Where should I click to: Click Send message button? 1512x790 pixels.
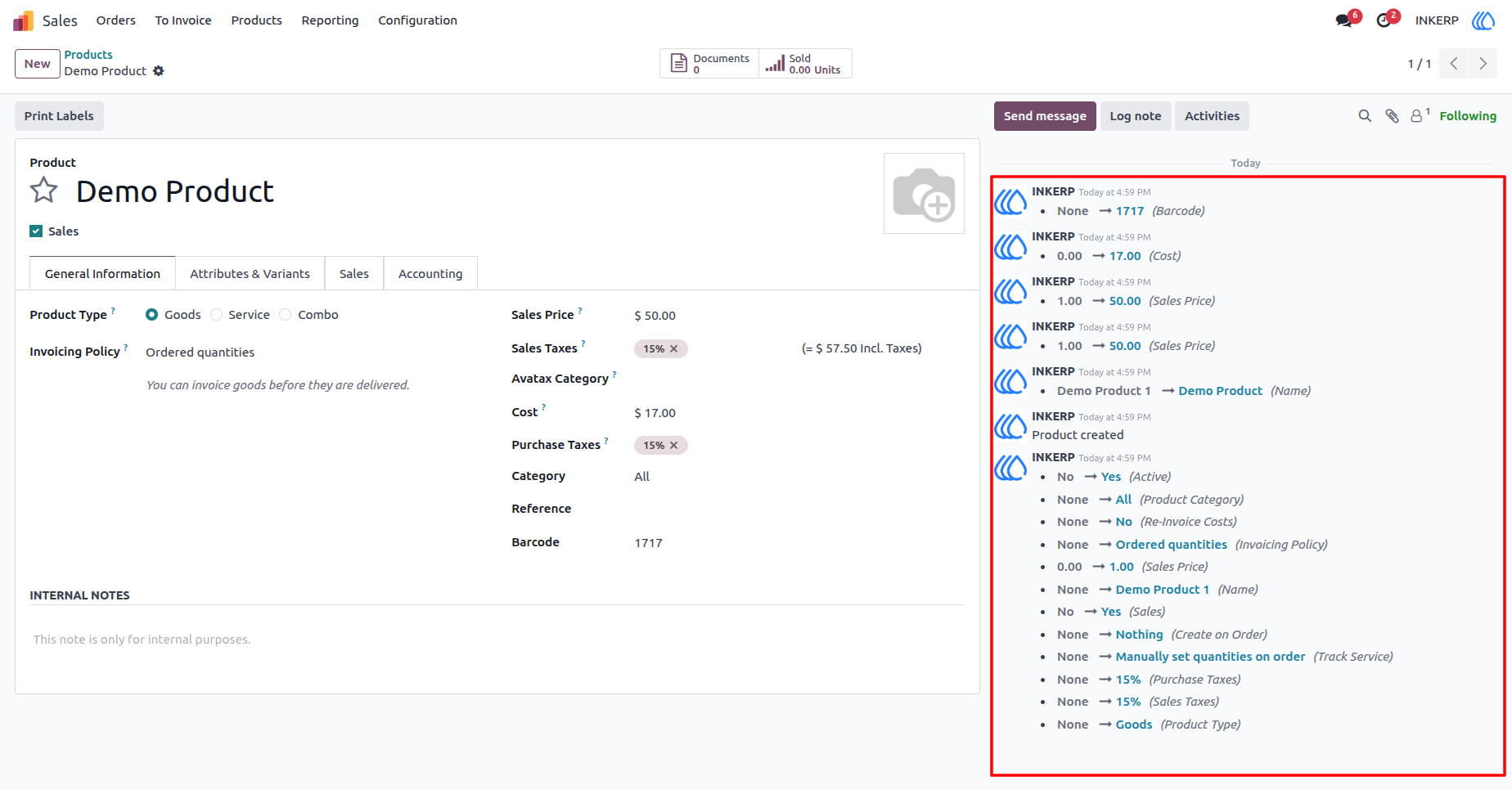[1045, 116]
